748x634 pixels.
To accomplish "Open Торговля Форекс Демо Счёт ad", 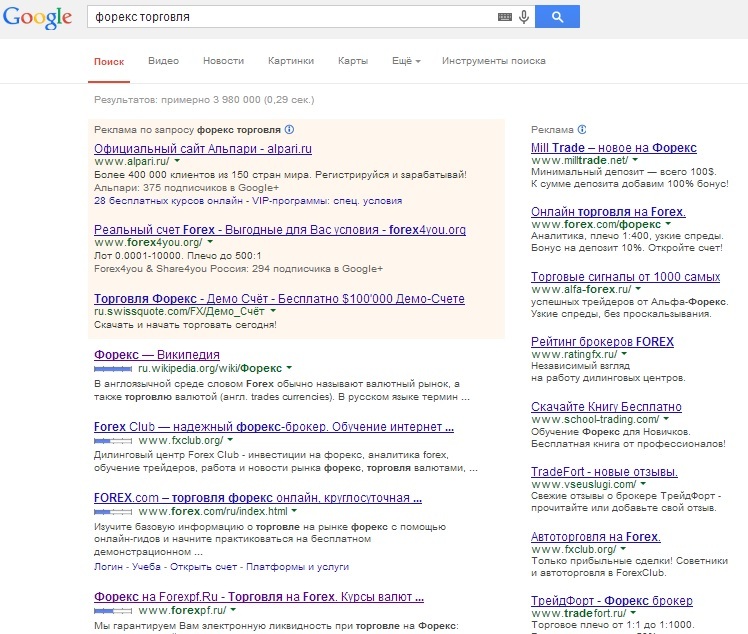I will pyautogui.click(x=280, y=299).
